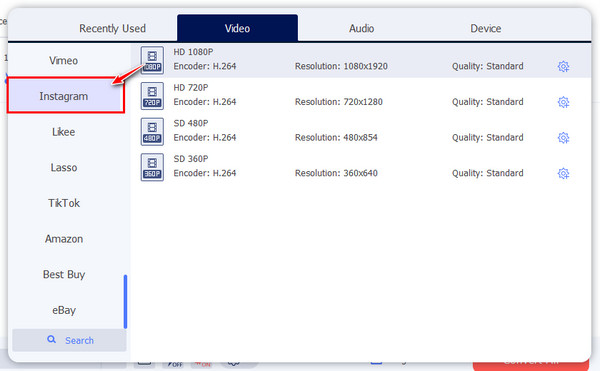Click the Search field in sidebar
Image resolution: width=600 pixels, height=371 pixels.
pos(69,340)
